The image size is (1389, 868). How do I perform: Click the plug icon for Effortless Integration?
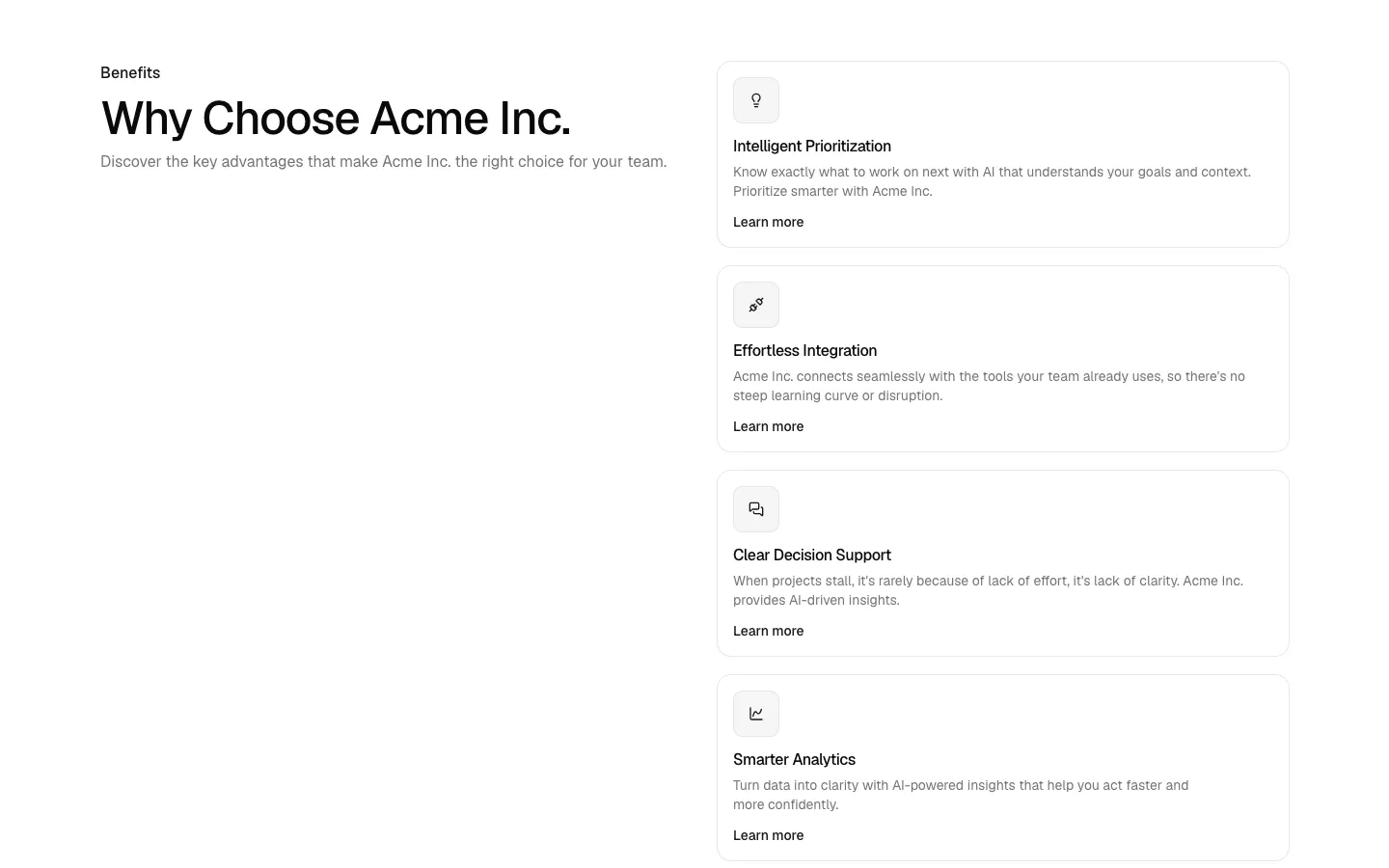pyautogui.click(x=756, y=305)
